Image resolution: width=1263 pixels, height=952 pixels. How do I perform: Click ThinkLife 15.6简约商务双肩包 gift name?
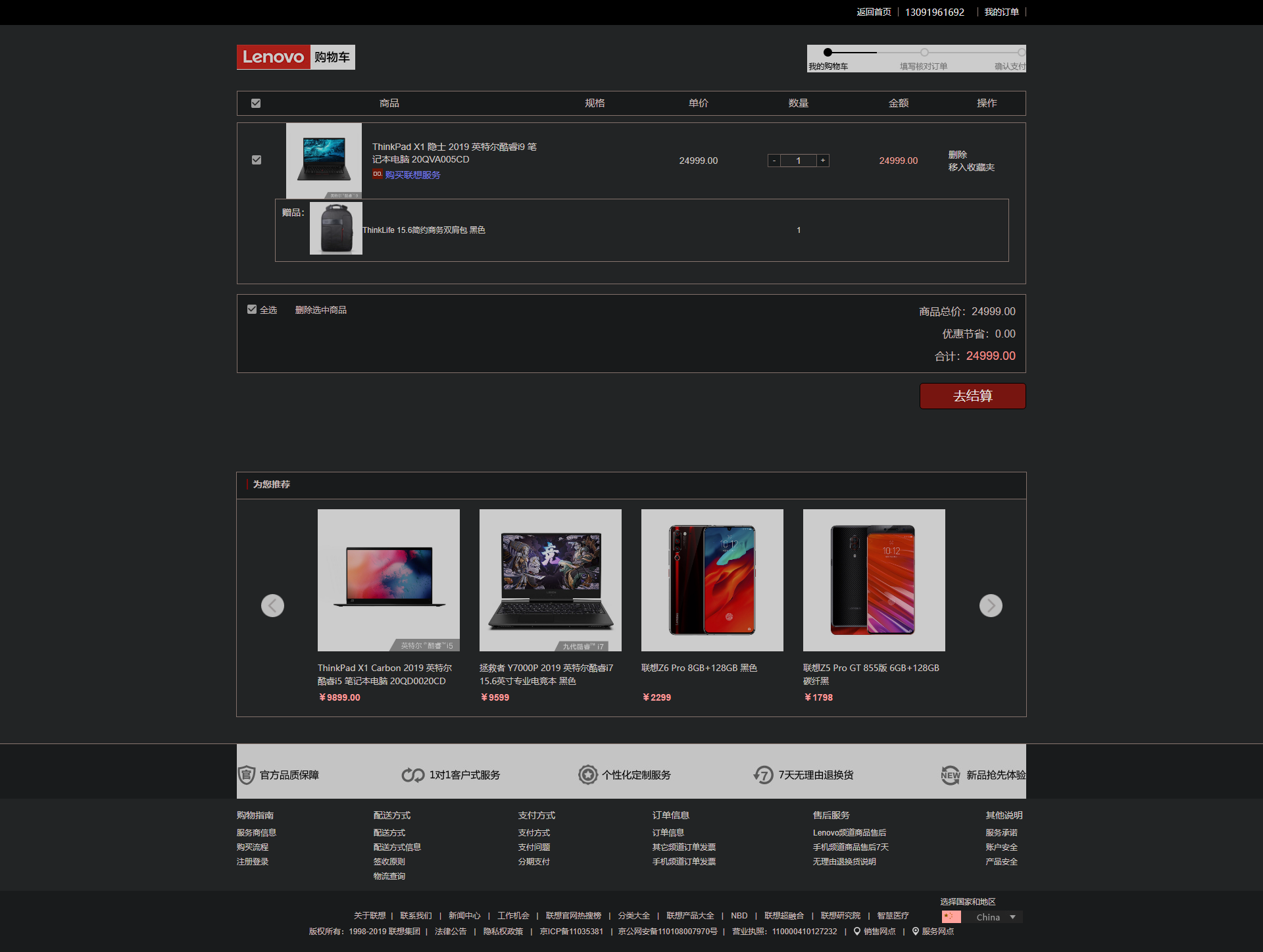point(424,230)
